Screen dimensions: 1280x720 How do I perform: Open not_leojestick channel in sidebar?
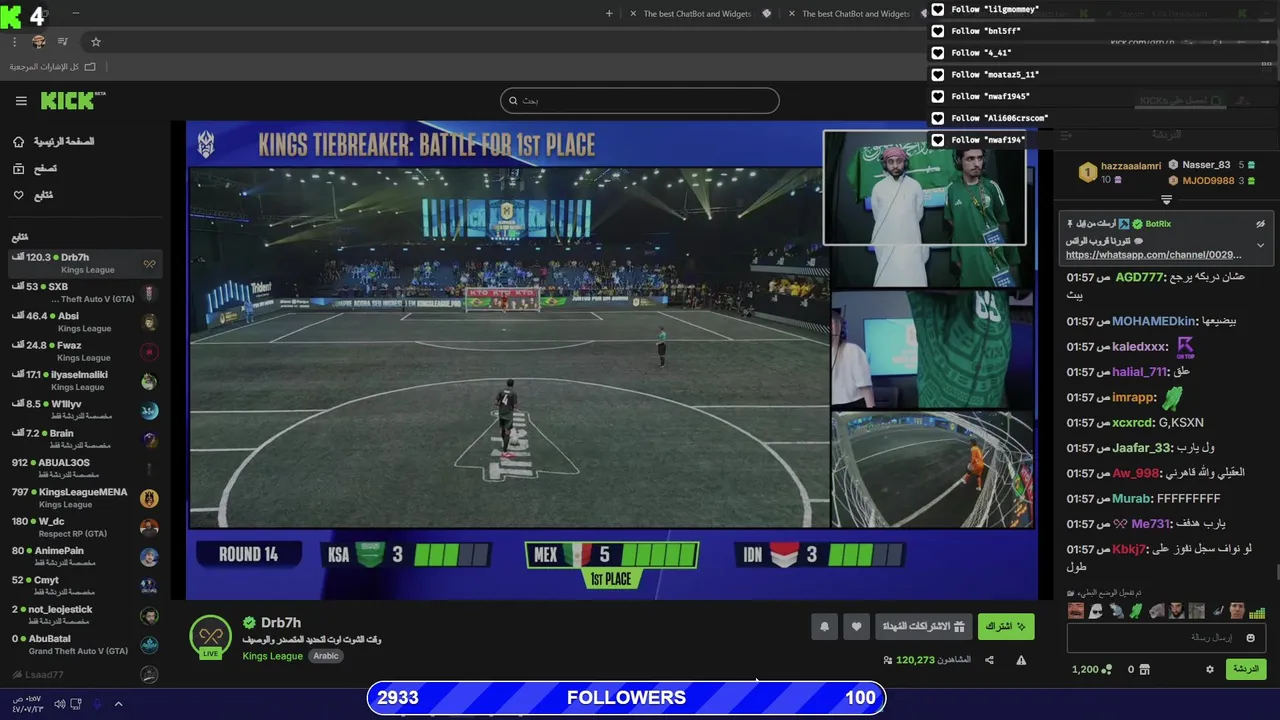click(84, 615)
